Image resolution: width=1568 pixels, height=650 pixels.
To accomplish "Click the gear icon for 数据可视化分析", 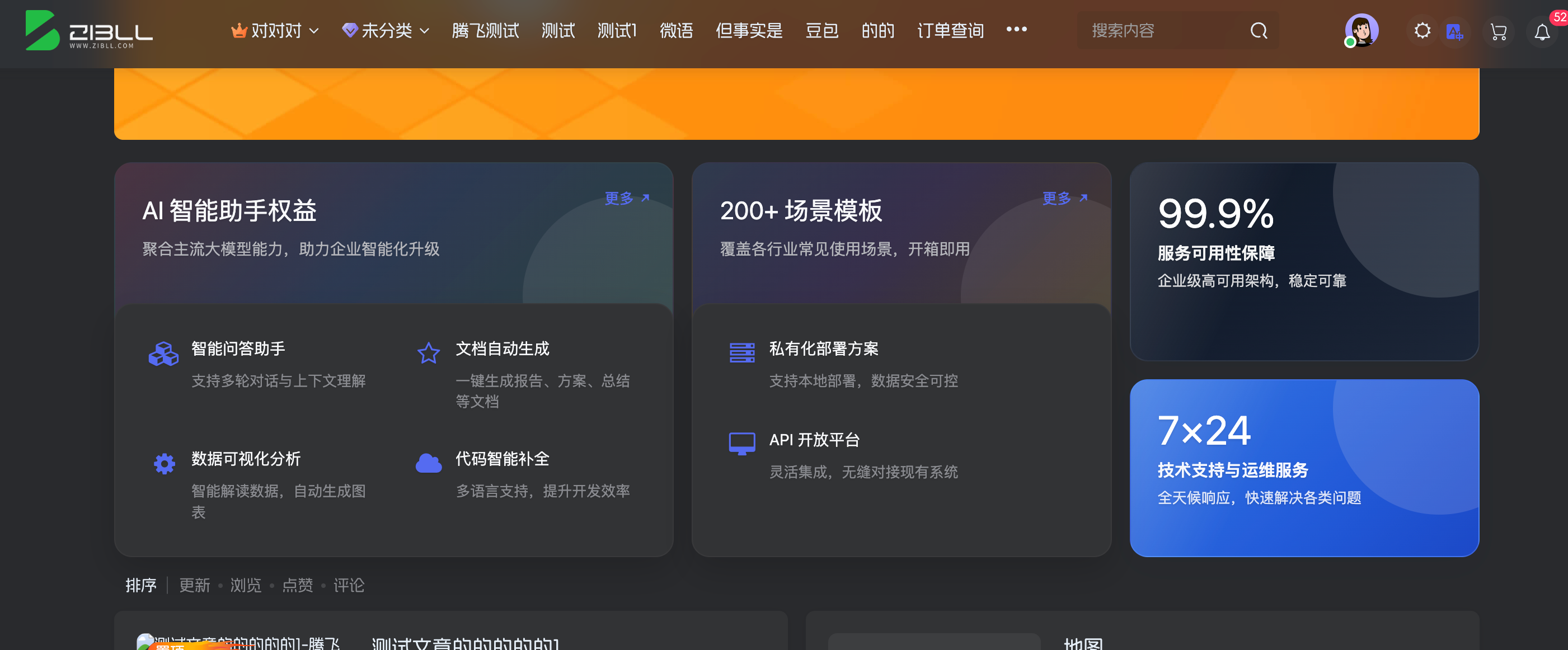I will pos(164,464).
